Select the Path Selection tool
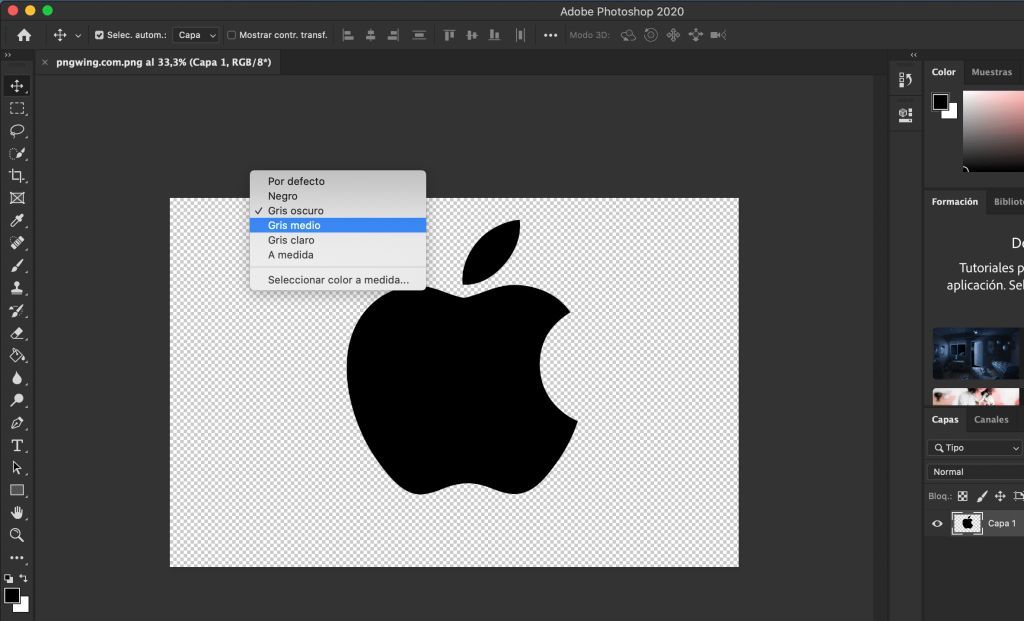Image resolution: width=1024 pixels, height=621 pixels. 17,468
